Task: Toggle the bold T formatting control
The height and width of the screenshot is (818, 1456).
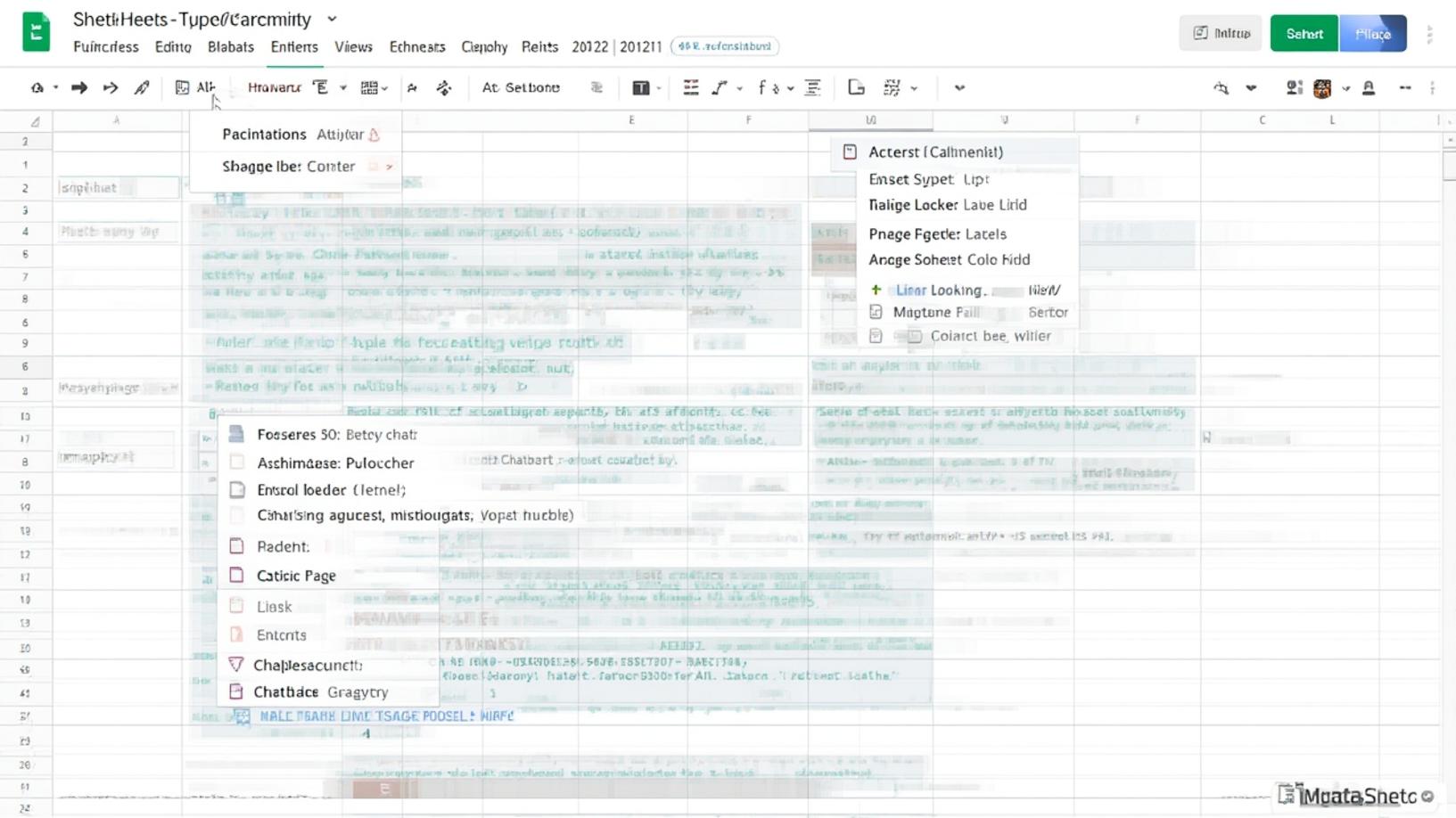Action: (x=641, y=87)
